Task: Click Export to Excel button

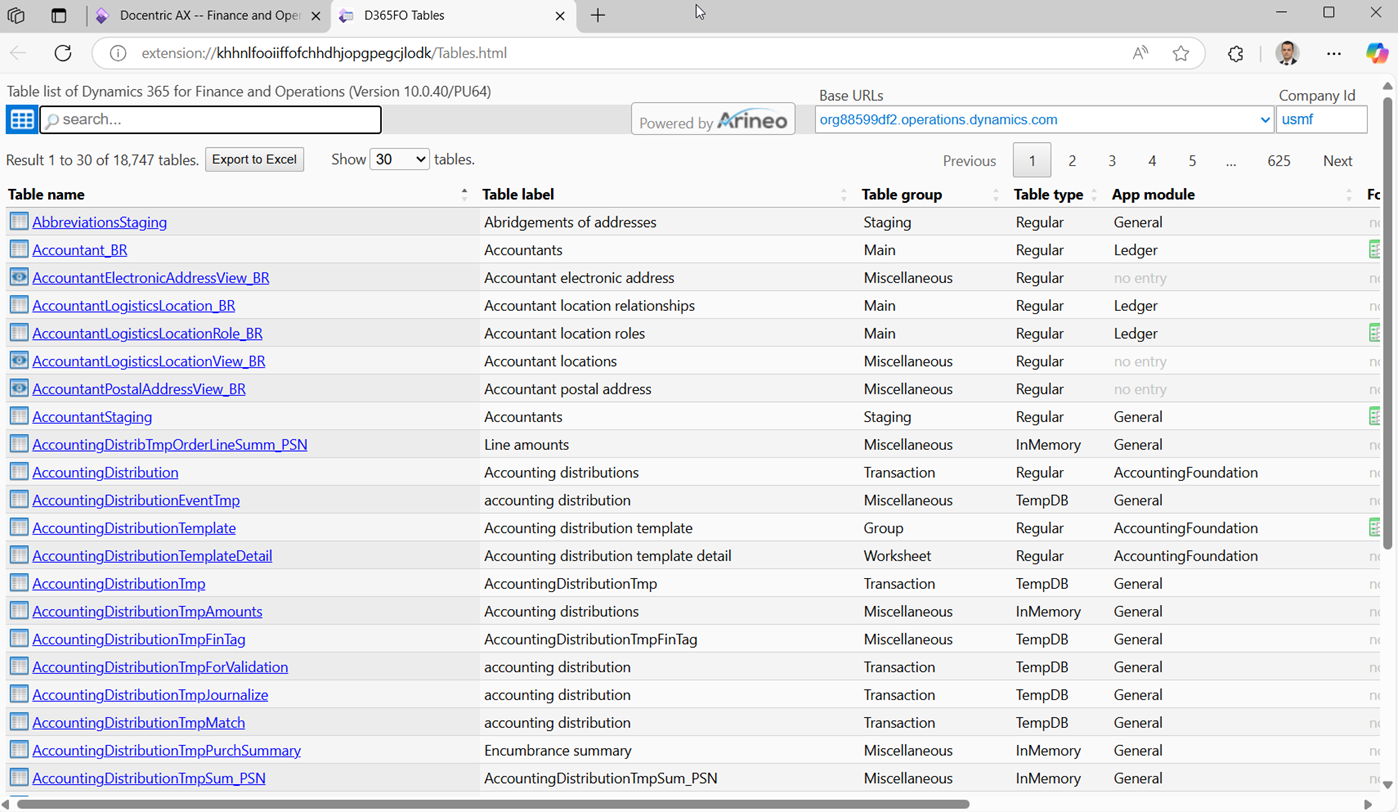Action: 255,159
